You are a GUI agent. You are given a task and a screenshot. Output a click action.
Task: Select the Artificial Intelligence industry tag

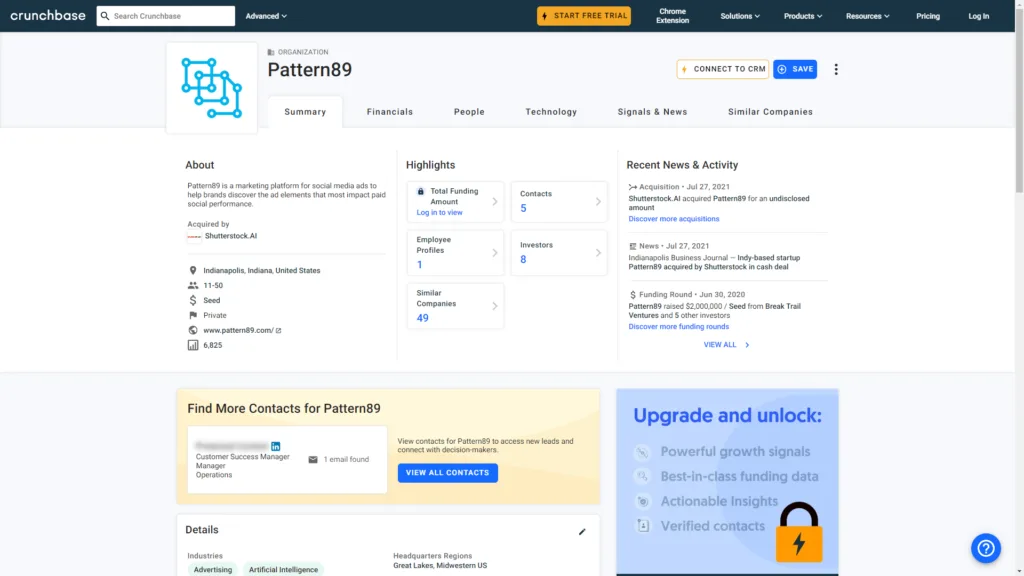[283, 569]
